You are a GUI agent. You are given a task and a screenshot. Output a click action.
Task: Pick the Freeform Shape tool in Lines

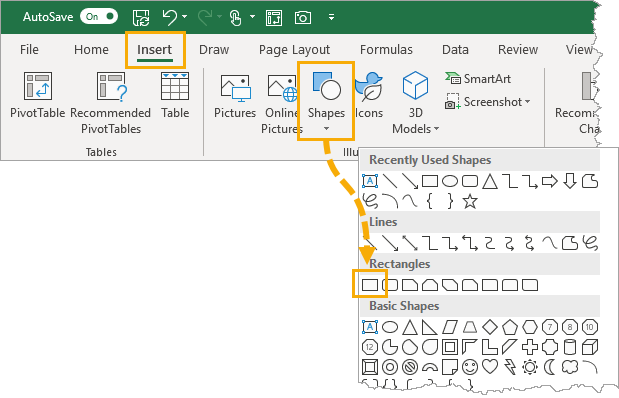point(570,243)
